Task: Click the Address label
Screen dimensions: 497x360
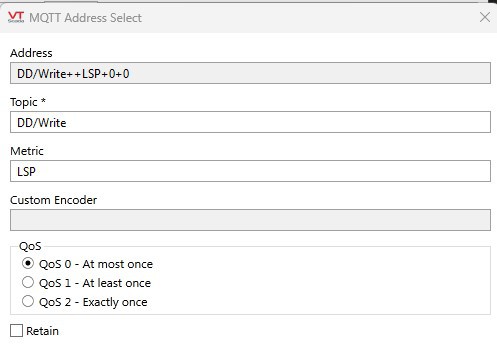Action: coord(31,53)
